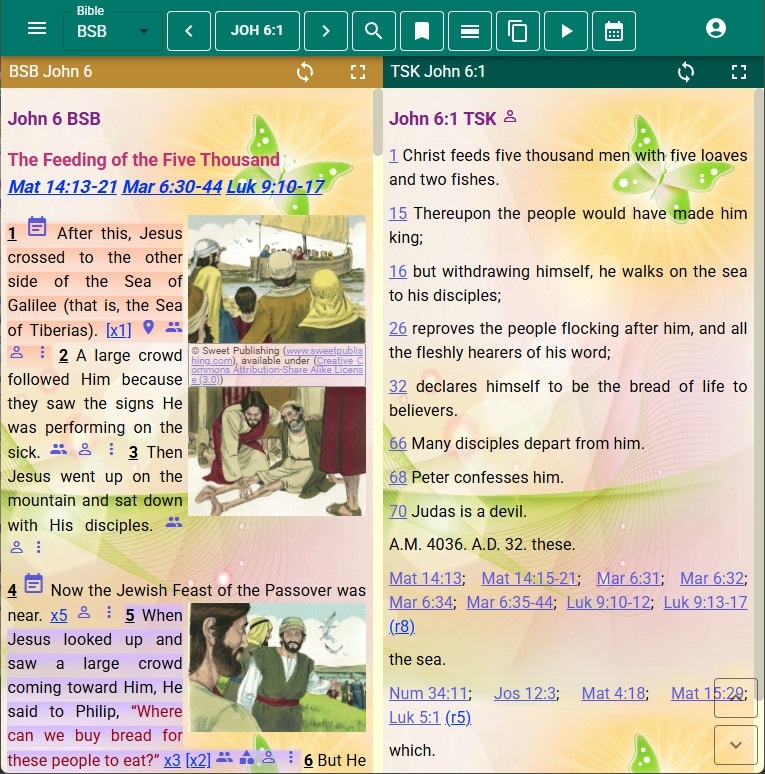765x774 pixels.
Task: Open the hamburger main menu
Action: click(x=37, y=29)
